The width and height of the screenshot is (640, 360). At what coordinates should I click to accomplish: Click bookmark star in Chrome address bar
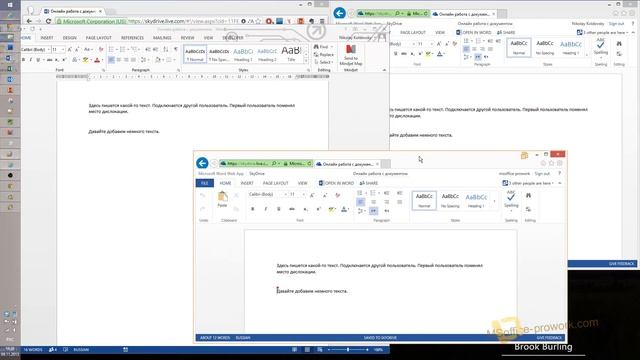point(258,21)
